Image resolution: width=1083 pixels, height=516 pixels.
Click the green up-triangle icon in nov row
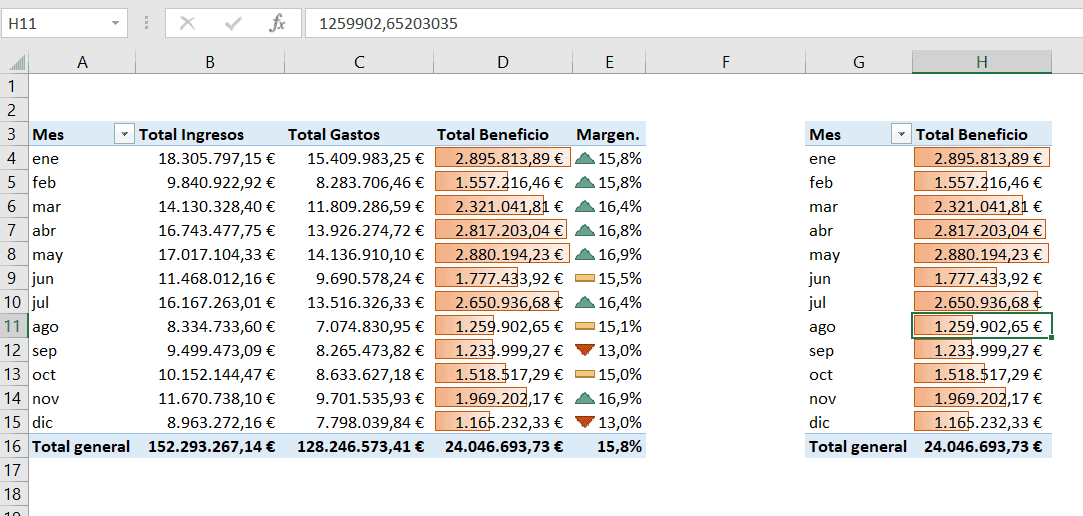pos(584,398)
